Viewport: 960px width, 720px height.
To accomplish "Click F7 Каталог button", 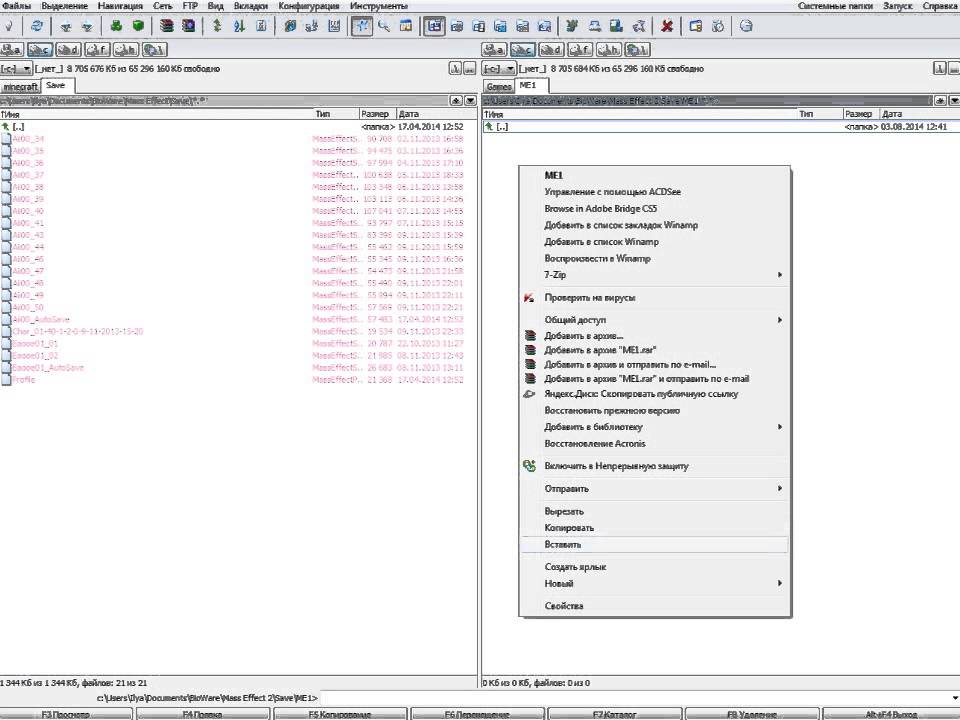I will 614,714.
